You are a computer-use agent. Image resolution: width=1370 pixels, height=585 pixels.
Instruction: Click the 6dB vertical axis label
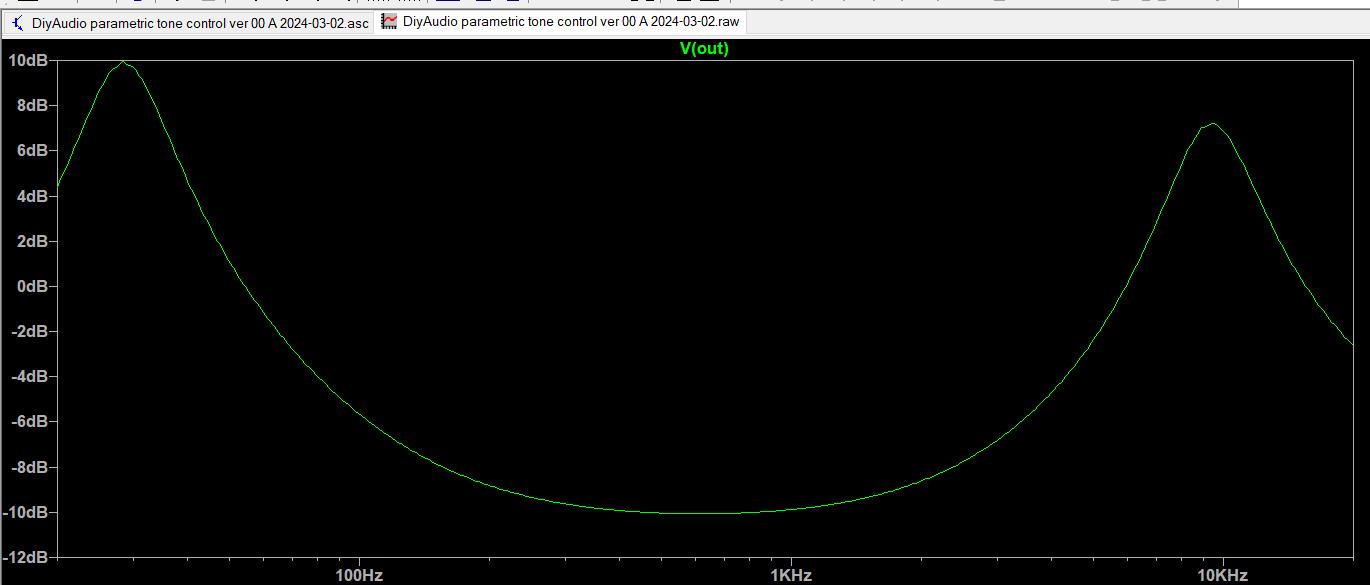[32, 150]
